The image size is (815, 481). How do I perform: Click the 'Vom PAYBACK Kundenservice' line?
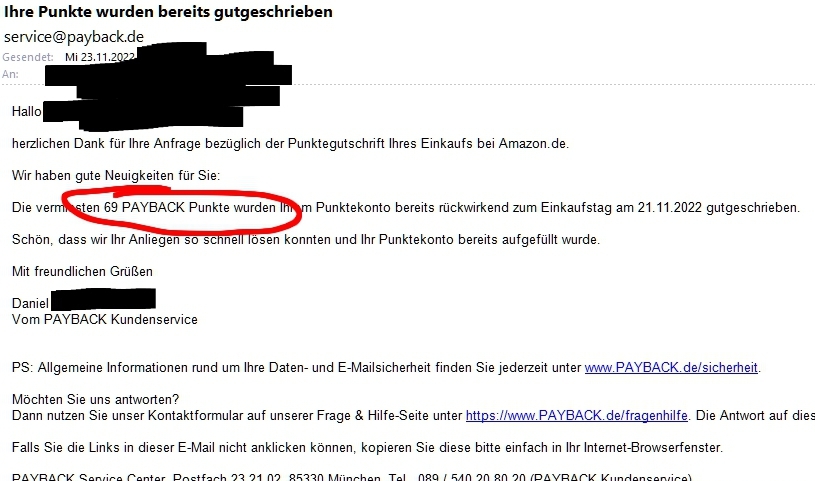click(x=104, y=319)
